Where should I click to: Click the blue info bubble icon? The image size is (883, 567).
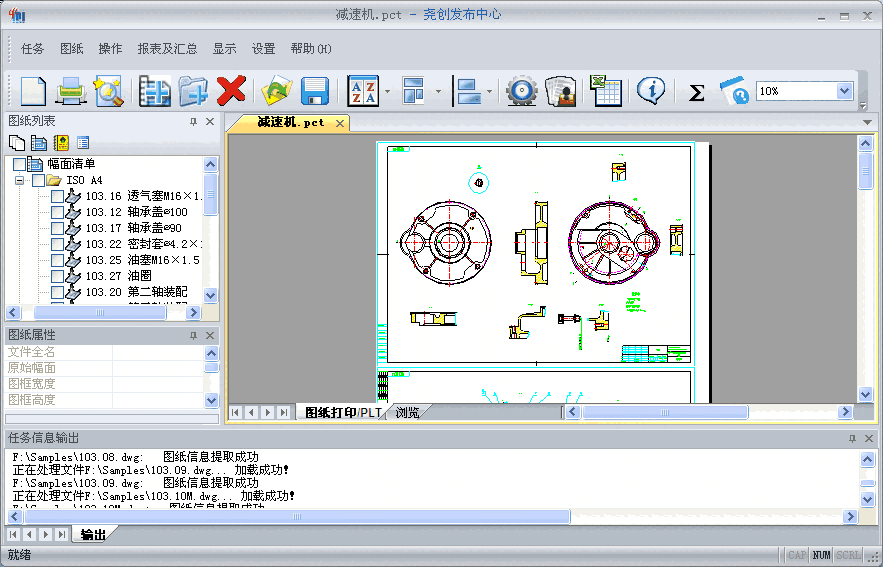pyautogui.click(x=652, y=91)
